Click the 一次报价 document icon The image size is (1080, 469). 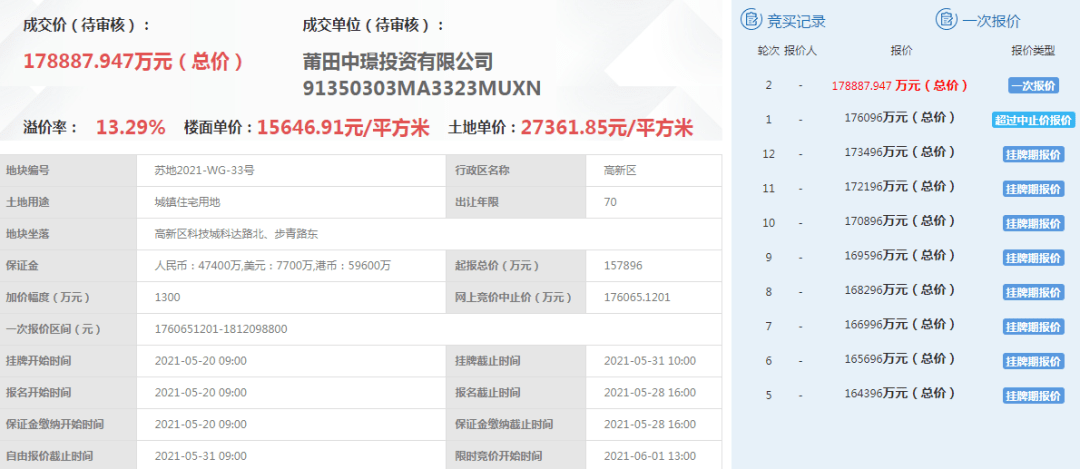coord(946,20)
